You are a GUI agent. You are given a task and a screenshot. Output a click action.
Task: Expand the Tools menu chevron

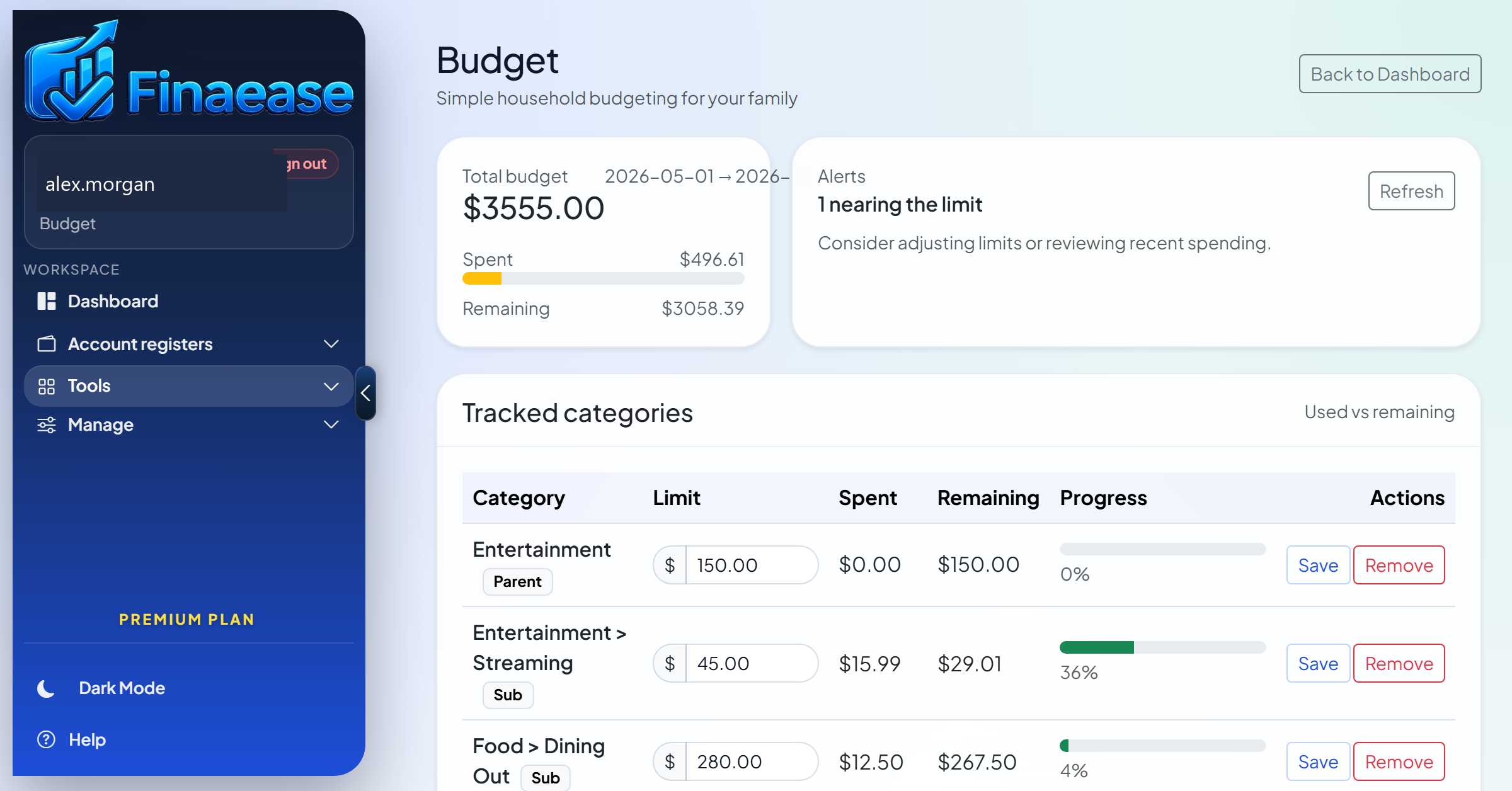(x=331, y=386)
